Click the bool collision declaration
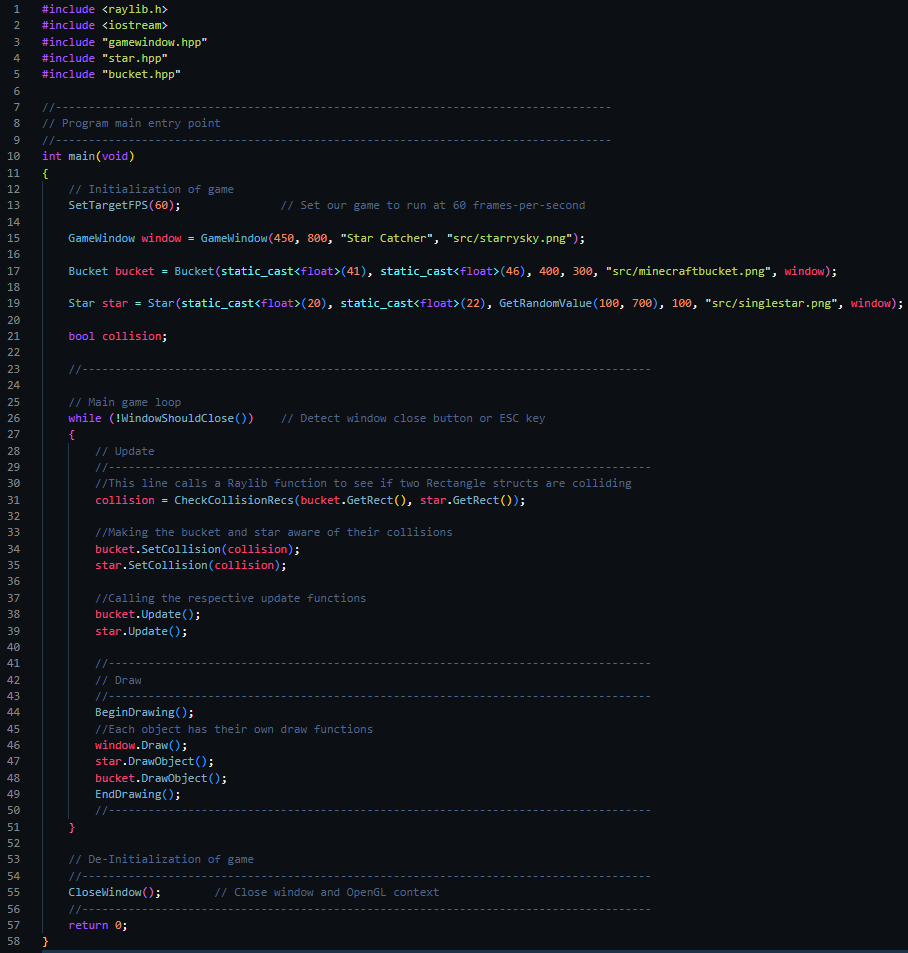This screenshot has height=953, width=908. click(118, 336)
